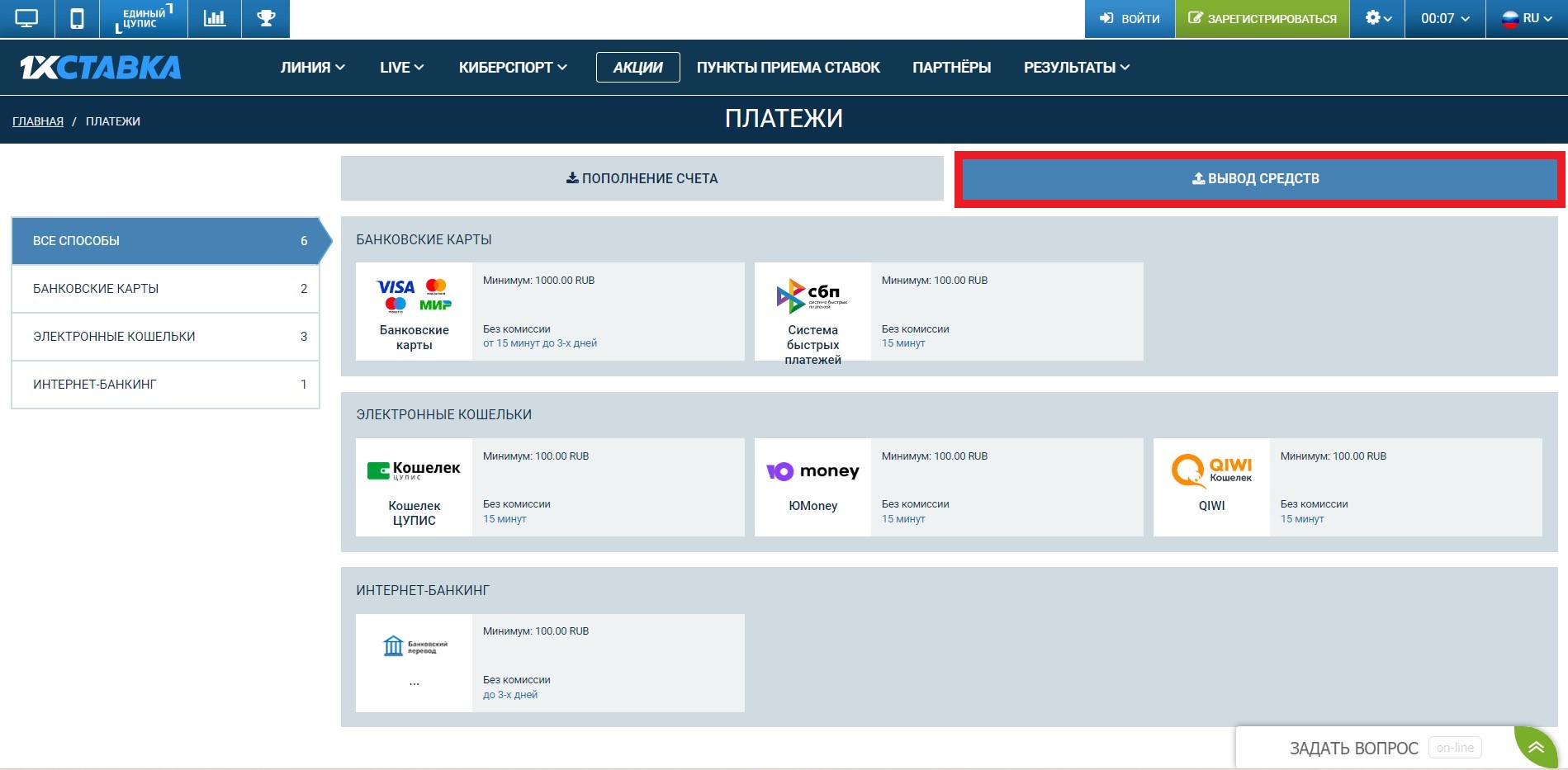The image size is (1568, 770).
Task: Open the АКЦИИ menu item
Action: click(x=638, y=68)
